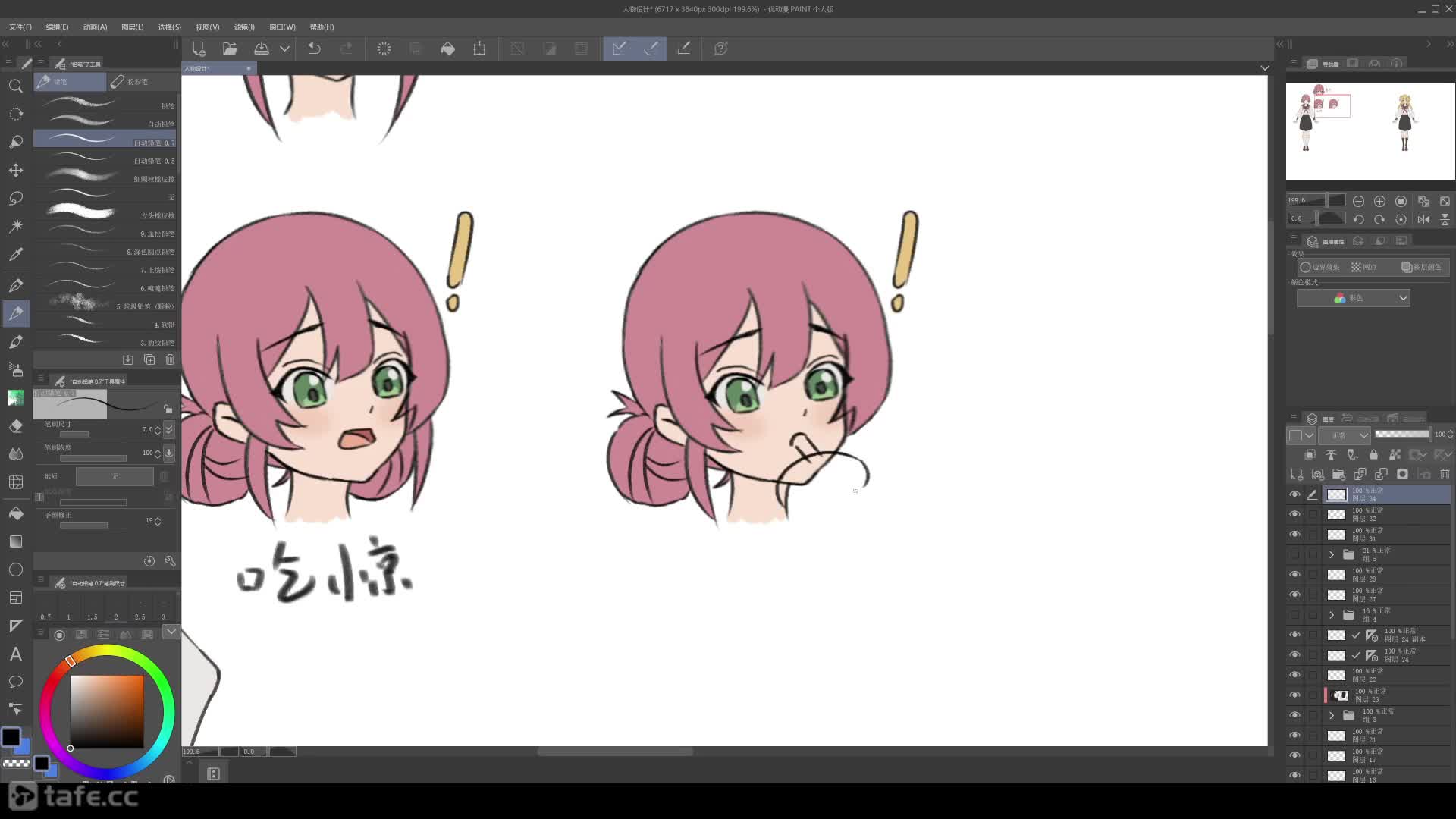Choose the Eyedropper tool

pyautogui.click(x=15, y=255)
